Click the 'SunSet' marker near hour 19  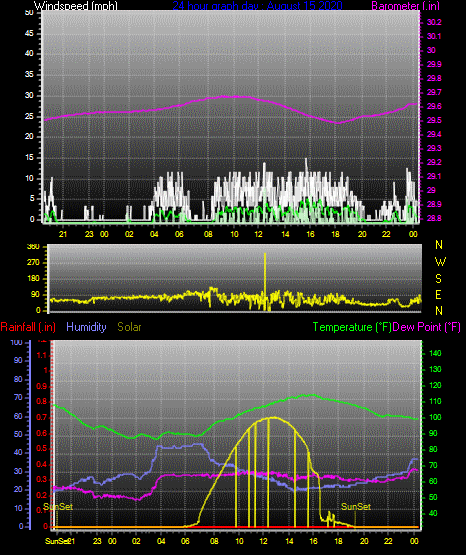(356, 507)
